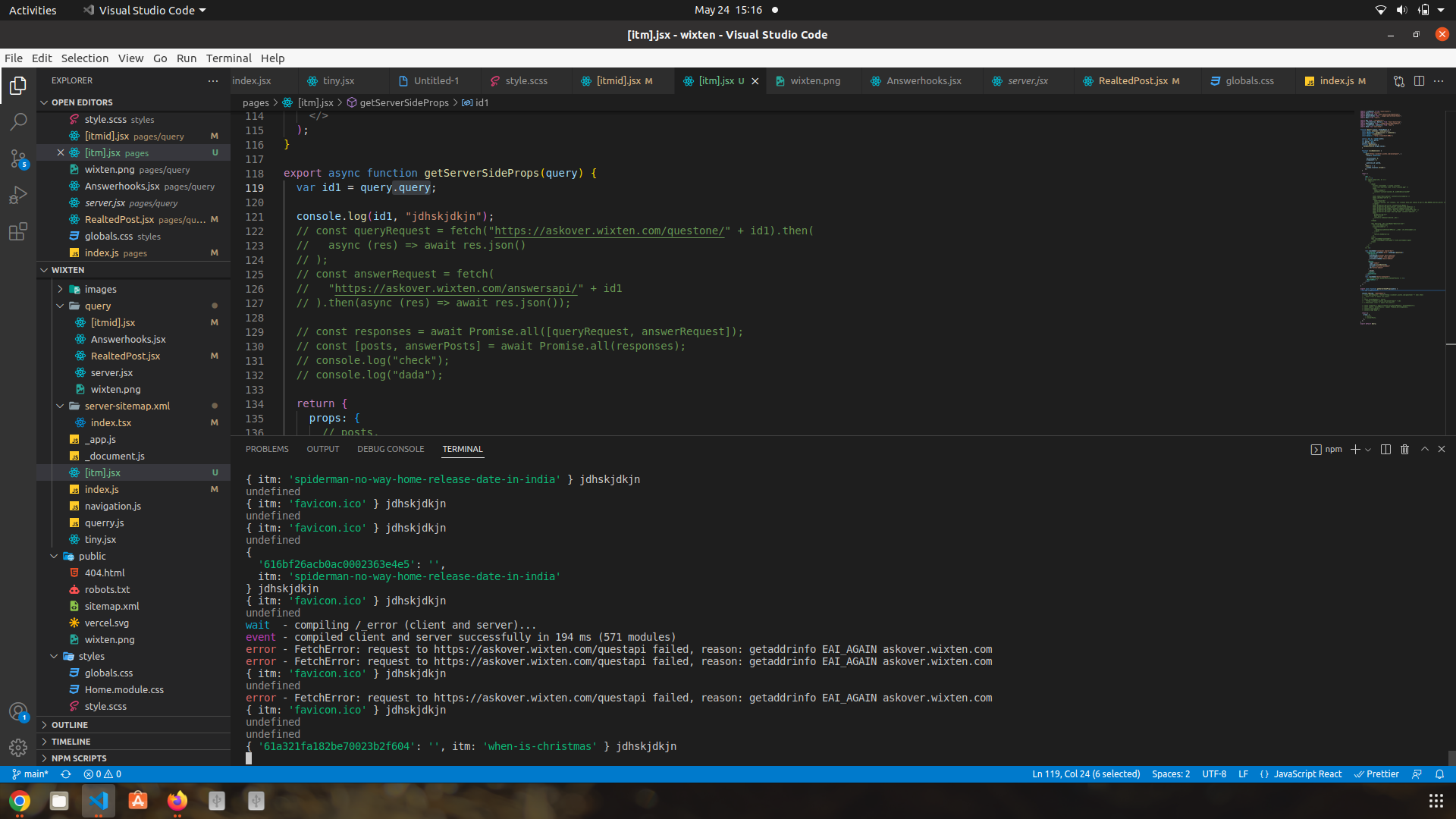1456x819 pixels.
Task: Open the Manage gear menu
Action: pyautogui.click(x=18, y=748)
